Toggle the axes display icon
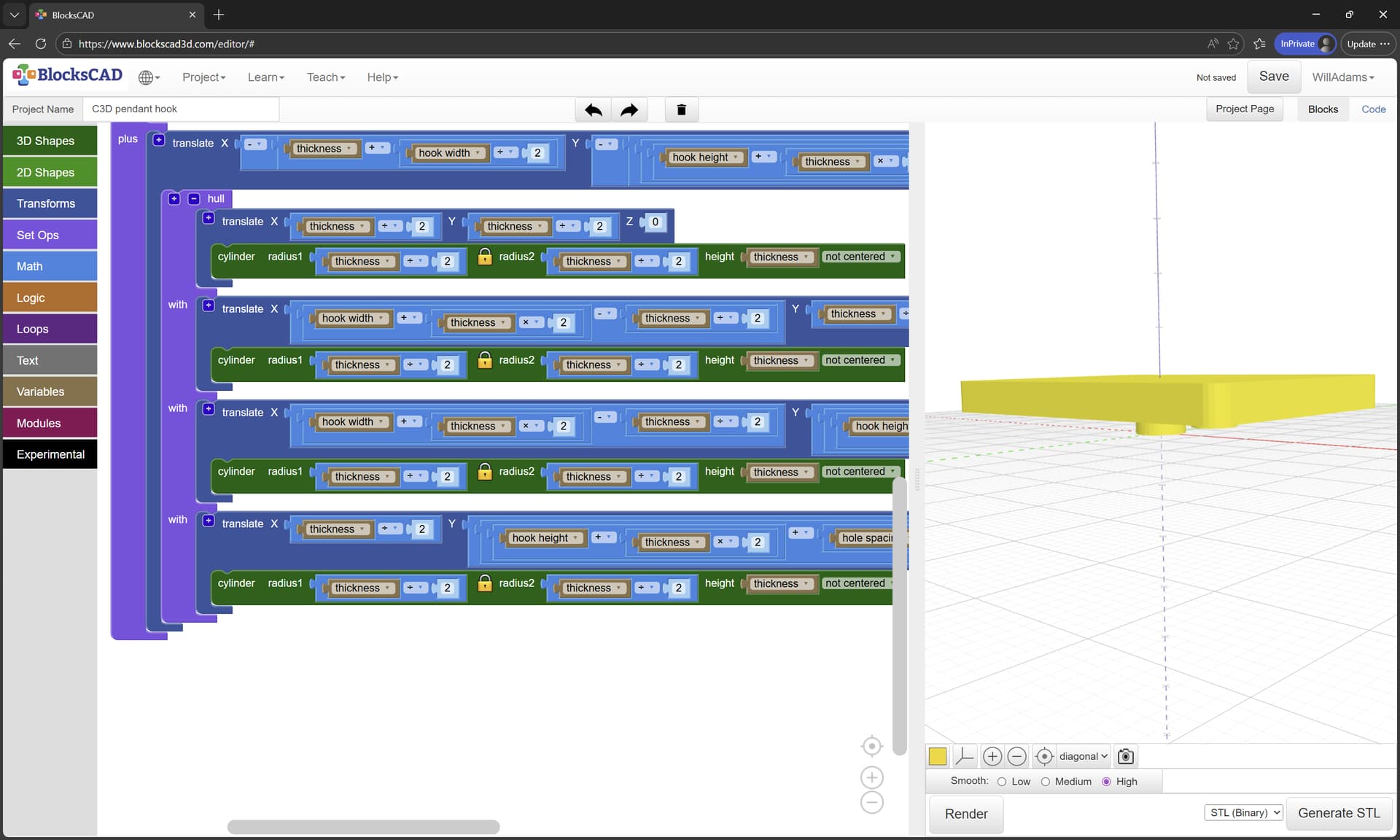This screenshot has width=1400, height=840. click(x=964, y=756)
